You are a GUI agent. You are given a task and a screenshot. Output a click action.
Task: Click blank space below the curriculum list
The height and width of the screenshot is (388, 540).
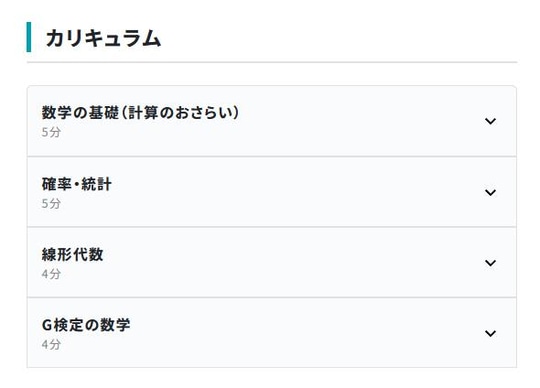coord(272,378)
